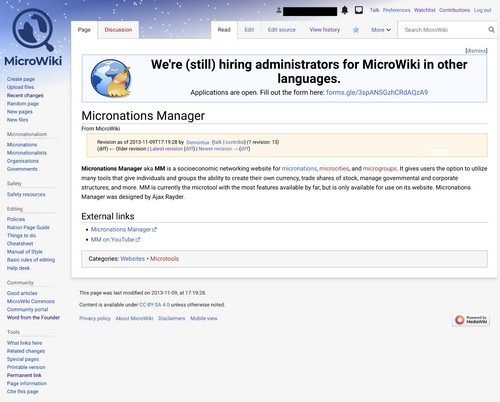The width and height of the screenshot is (500, 402).
Task: Click the search magnifier icon
Action: point(491,30)
